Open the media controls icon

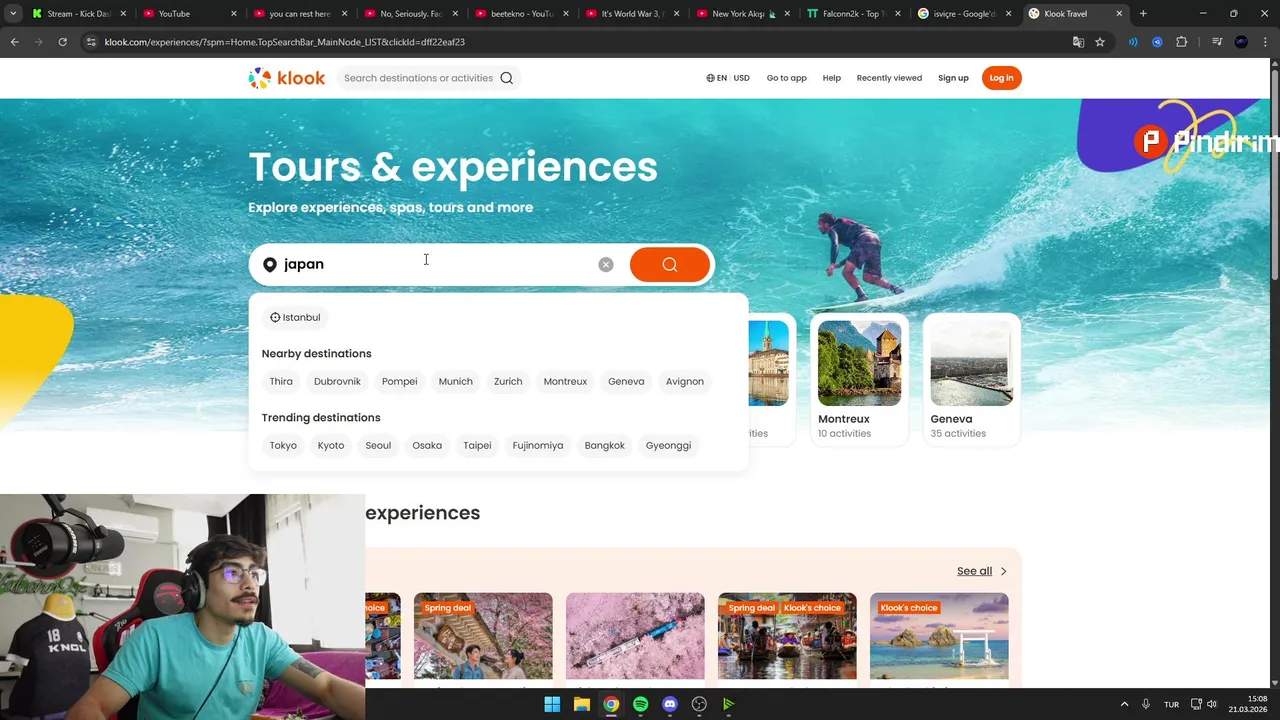[1217, 42]
